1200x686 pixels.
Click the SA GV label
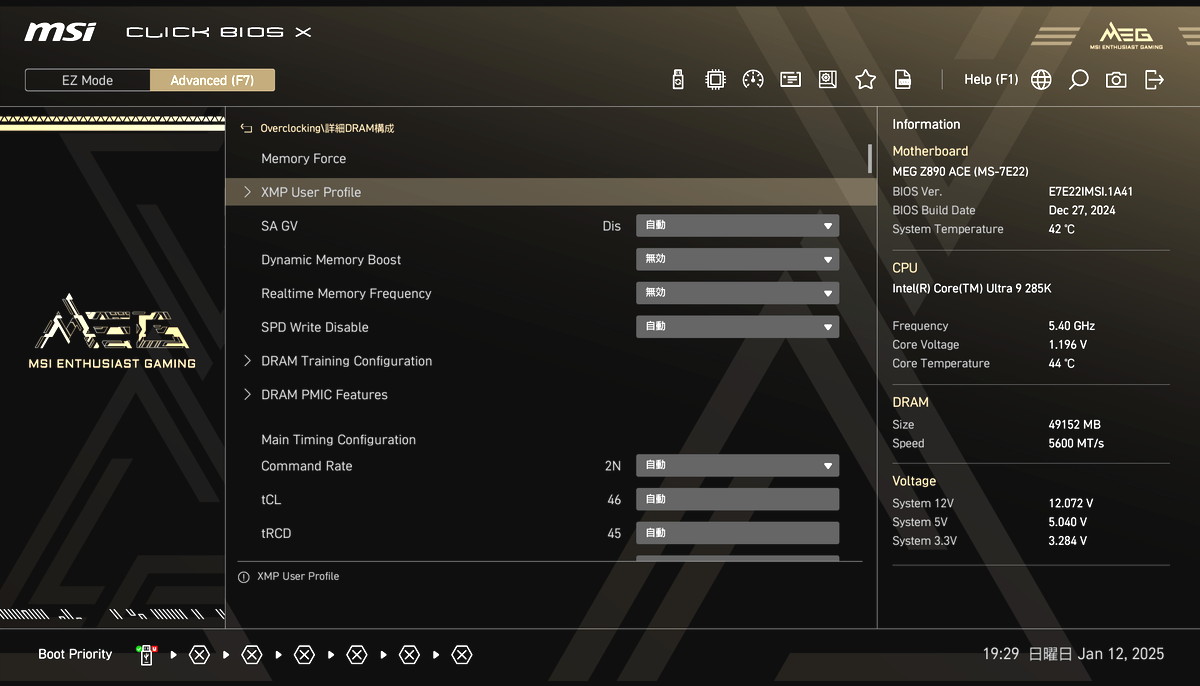[x=279, y=226]
